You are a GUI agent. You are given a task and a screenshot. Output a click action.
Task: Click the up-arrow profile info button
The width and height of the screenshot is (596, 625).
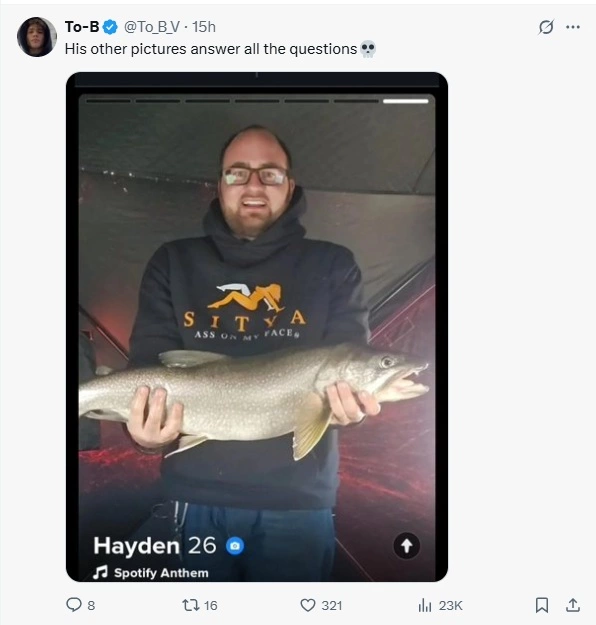click(407, 546)
